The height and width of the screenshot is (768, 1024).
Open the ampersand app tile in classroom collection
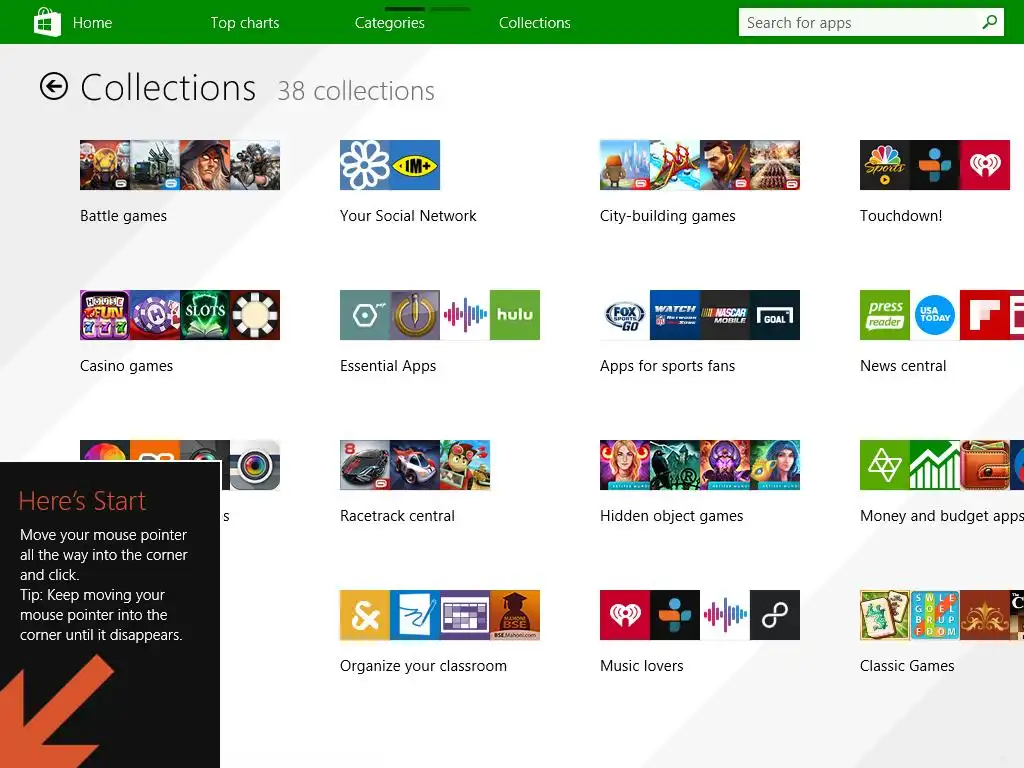[365, 615]
